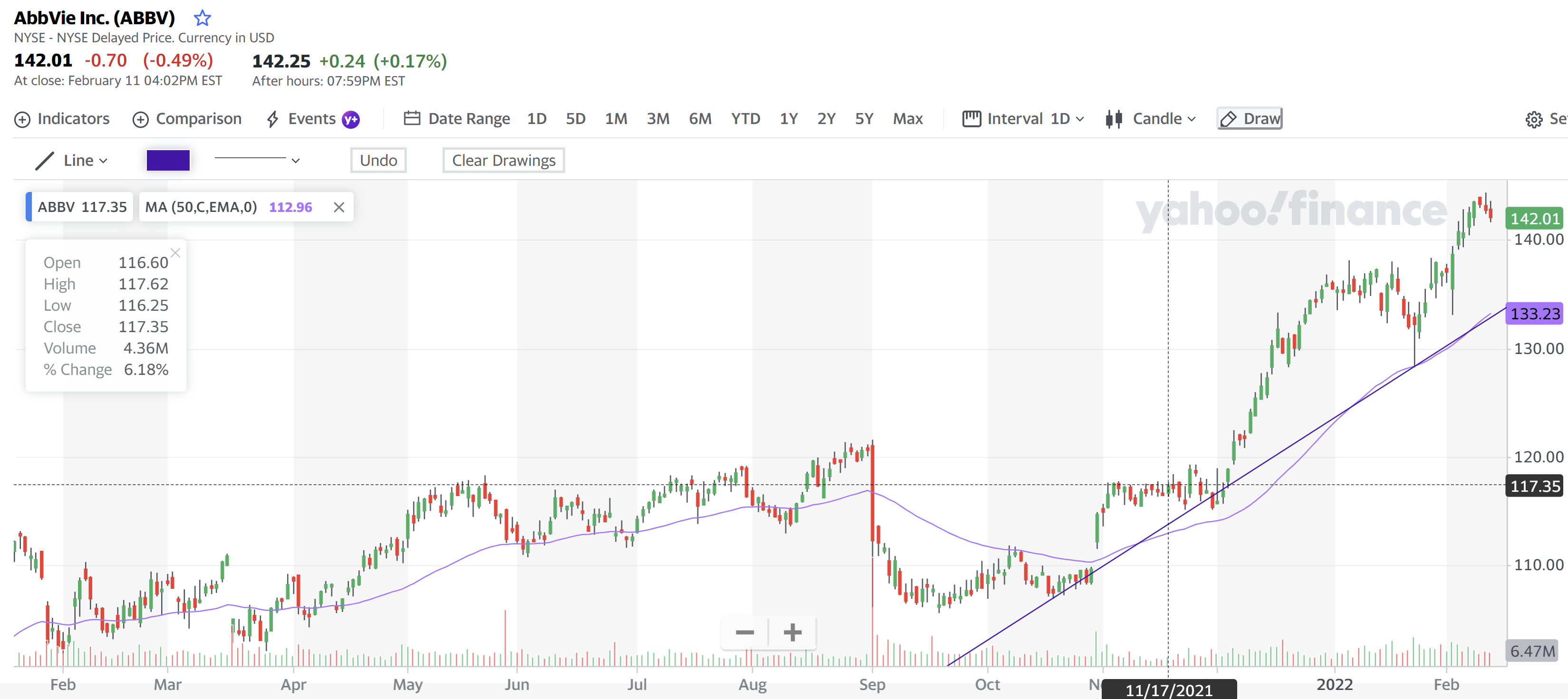Select the 3M date range

click(658, 119)
